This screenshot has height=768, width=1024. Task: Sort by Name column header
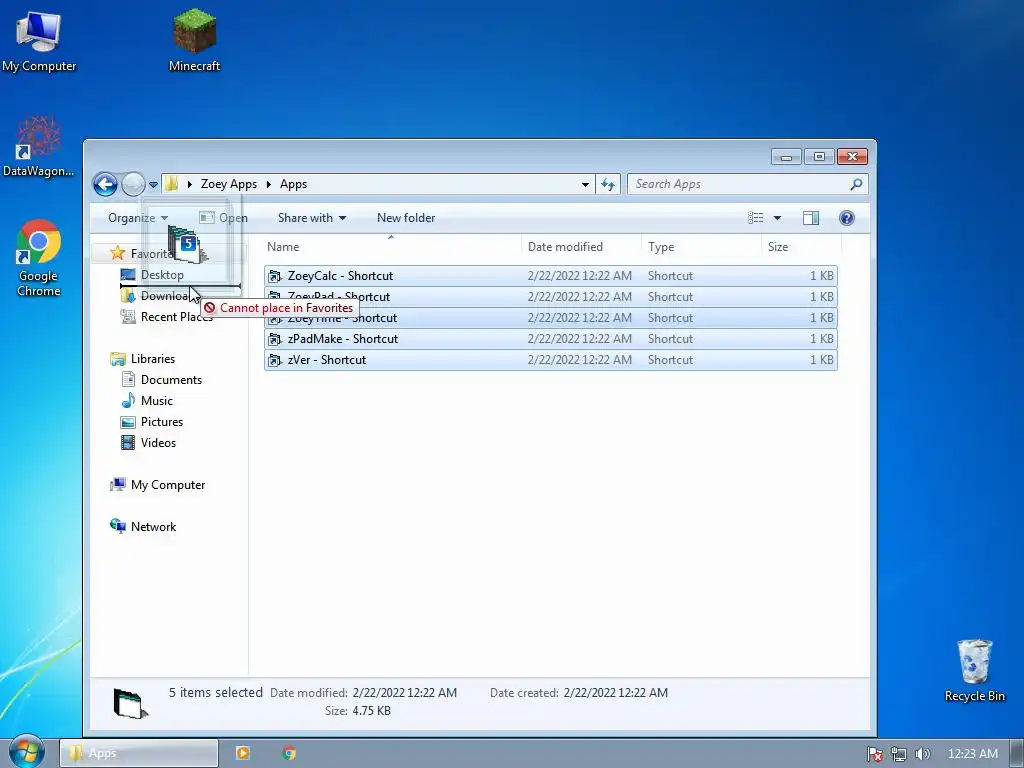[x=392, y=247]
